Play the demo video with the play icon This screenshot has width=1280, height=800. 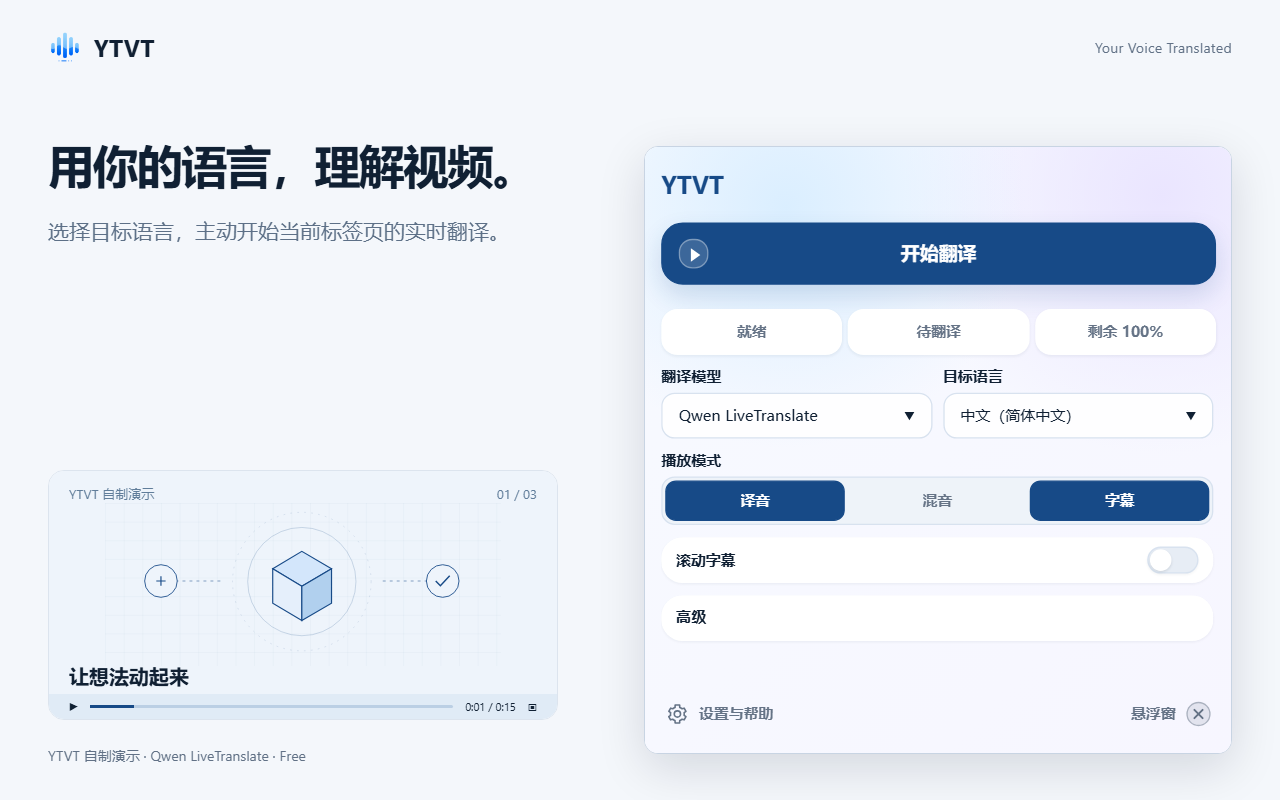[x=73, y=707]
